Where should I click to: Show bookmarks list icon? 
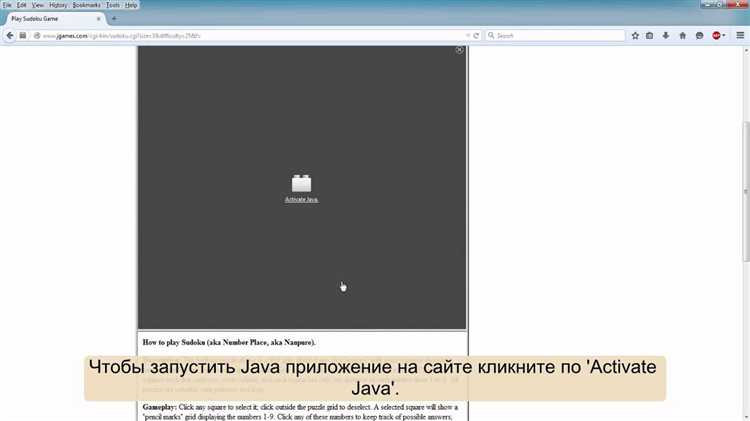click(x=650, y=35)
